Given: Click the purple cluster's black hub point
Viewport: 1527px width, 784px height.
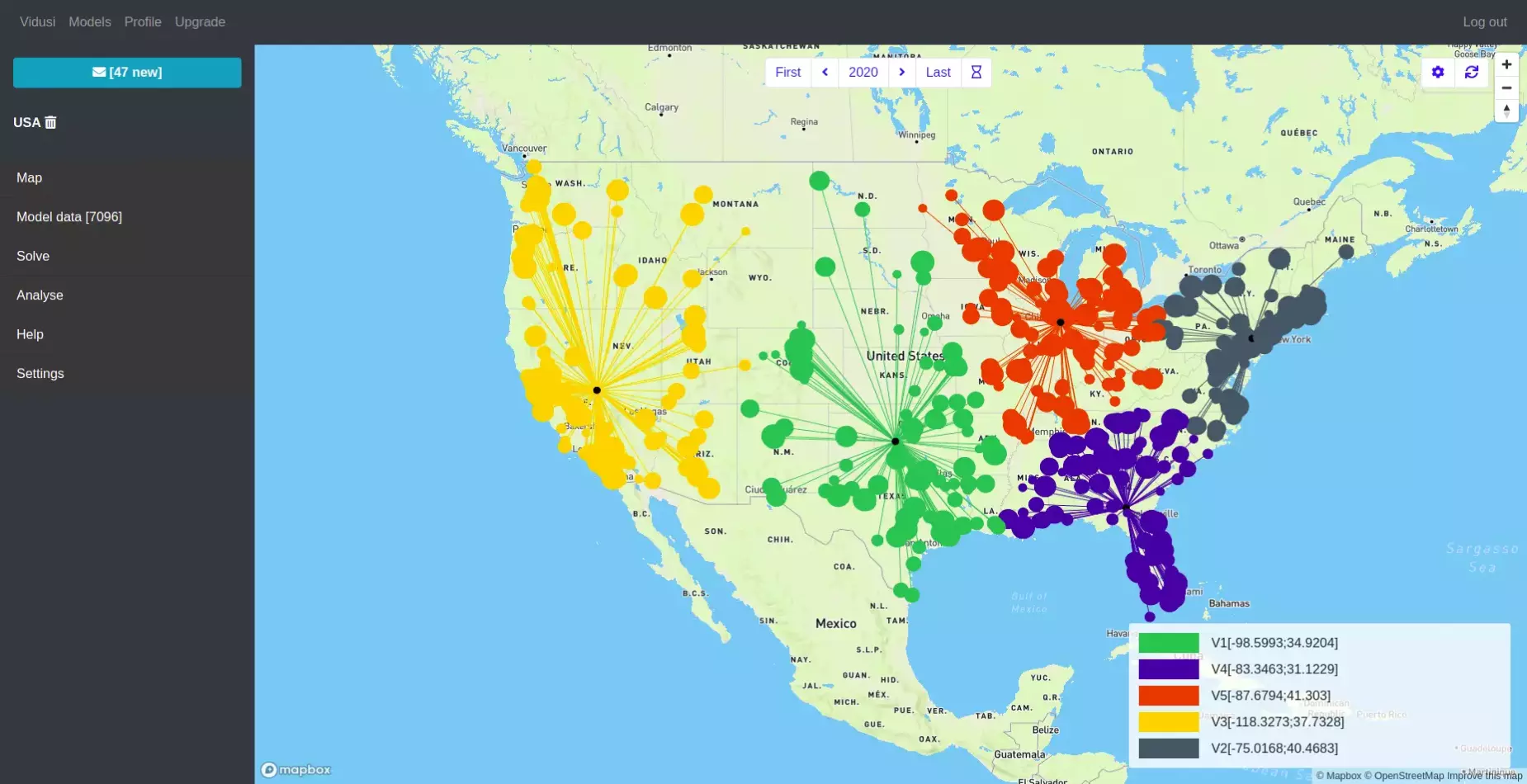Looking at the screenshot, I should (1127, 508).
